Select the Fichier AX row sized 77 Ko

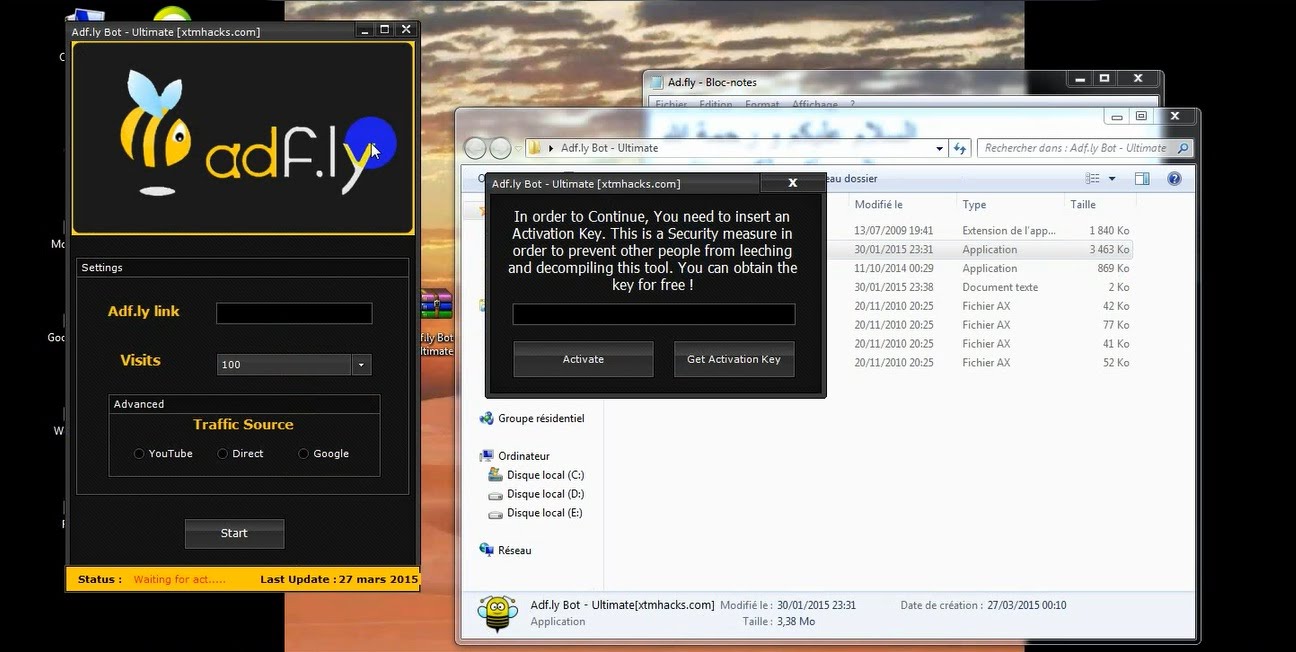pos(980,326)
